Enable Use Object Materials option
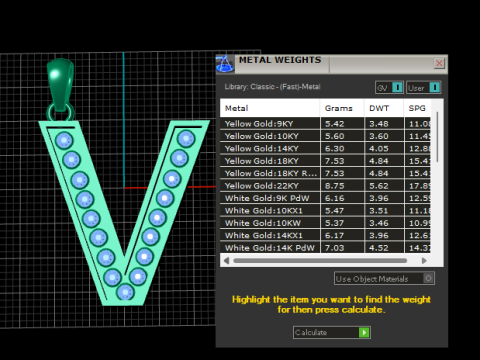The width and height of the screenshot is (480, 360). pyautogui.click(x=384, y=278)
